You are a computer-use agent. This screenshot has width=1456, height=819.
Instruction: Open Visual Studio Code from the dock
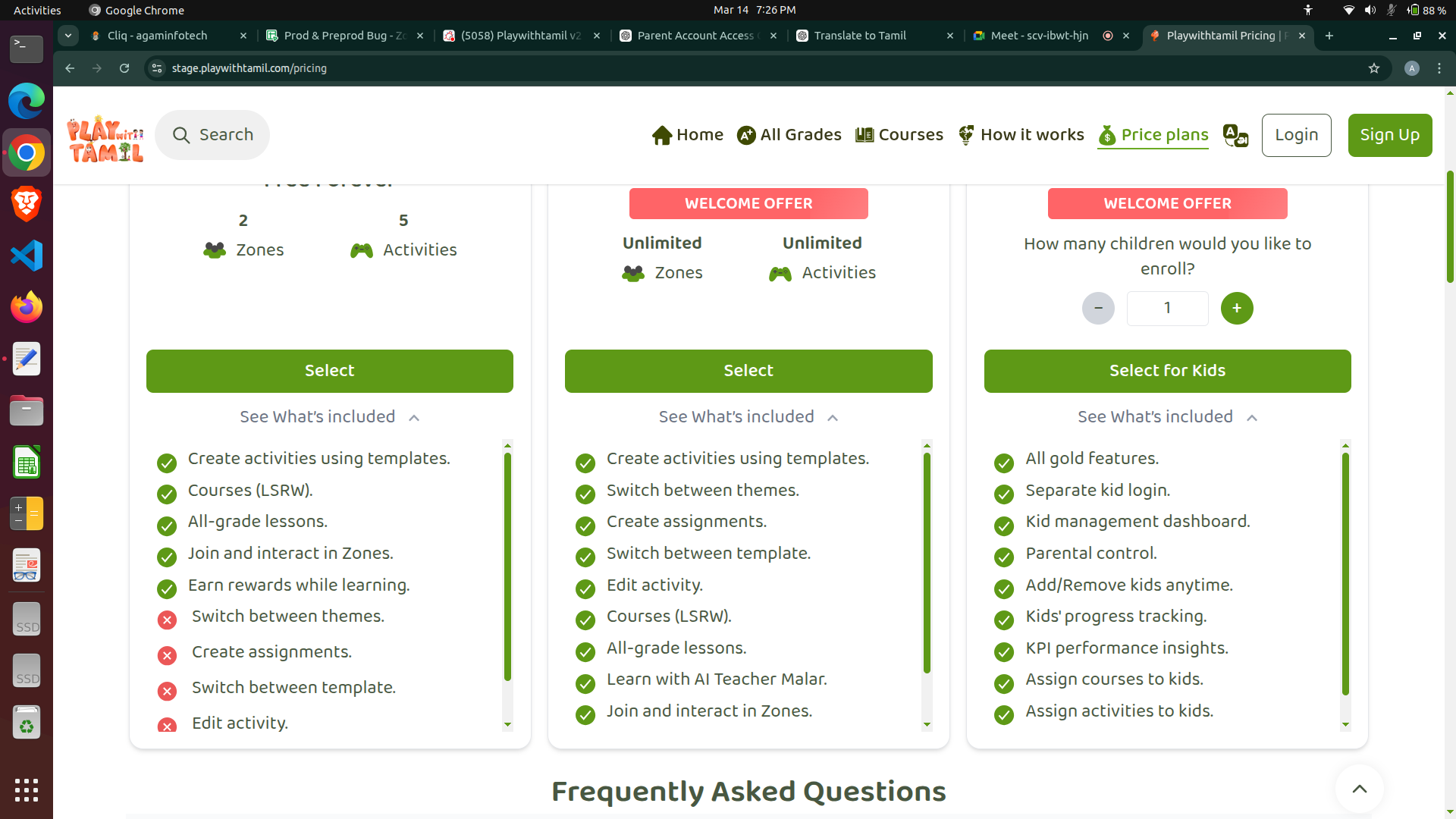pyautogui.click(x=27, y=256)
